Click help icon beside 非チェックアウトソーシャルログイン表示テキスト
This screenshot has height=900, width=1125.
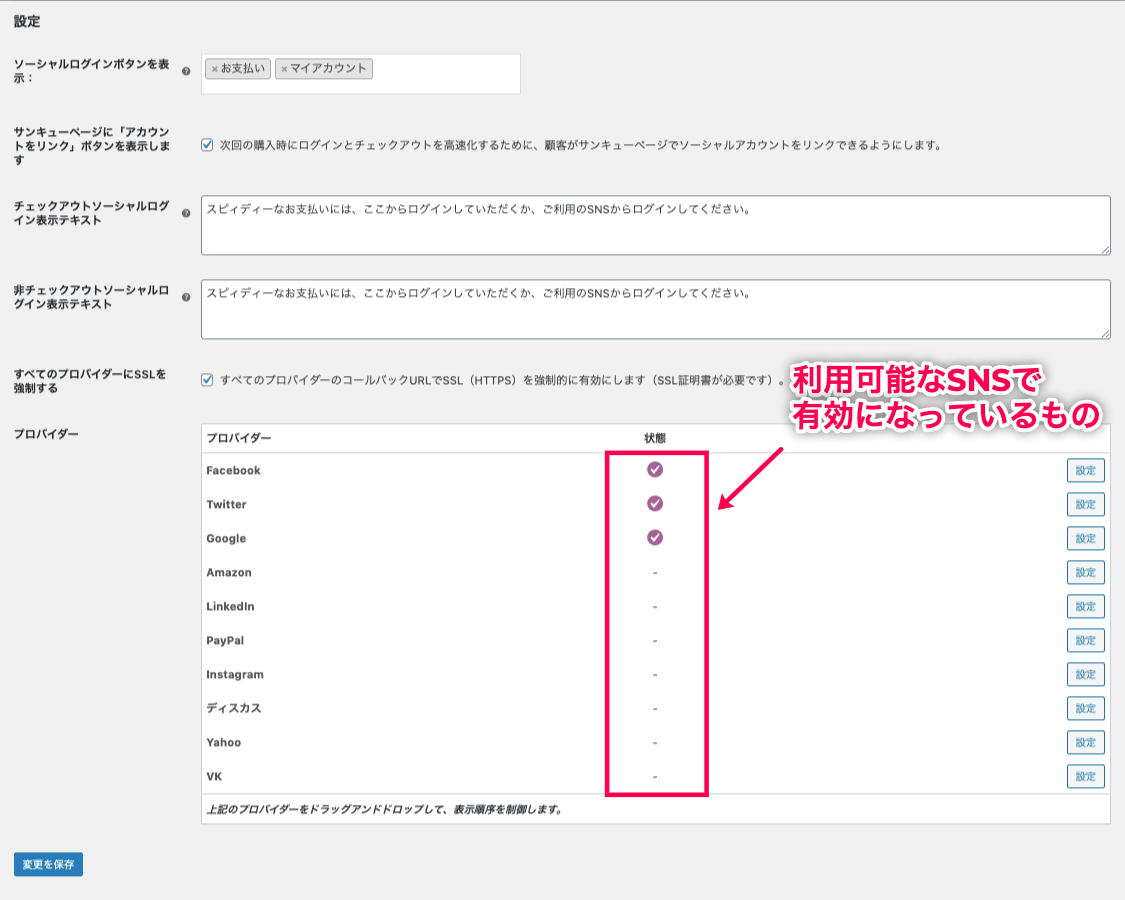[186, 297]
